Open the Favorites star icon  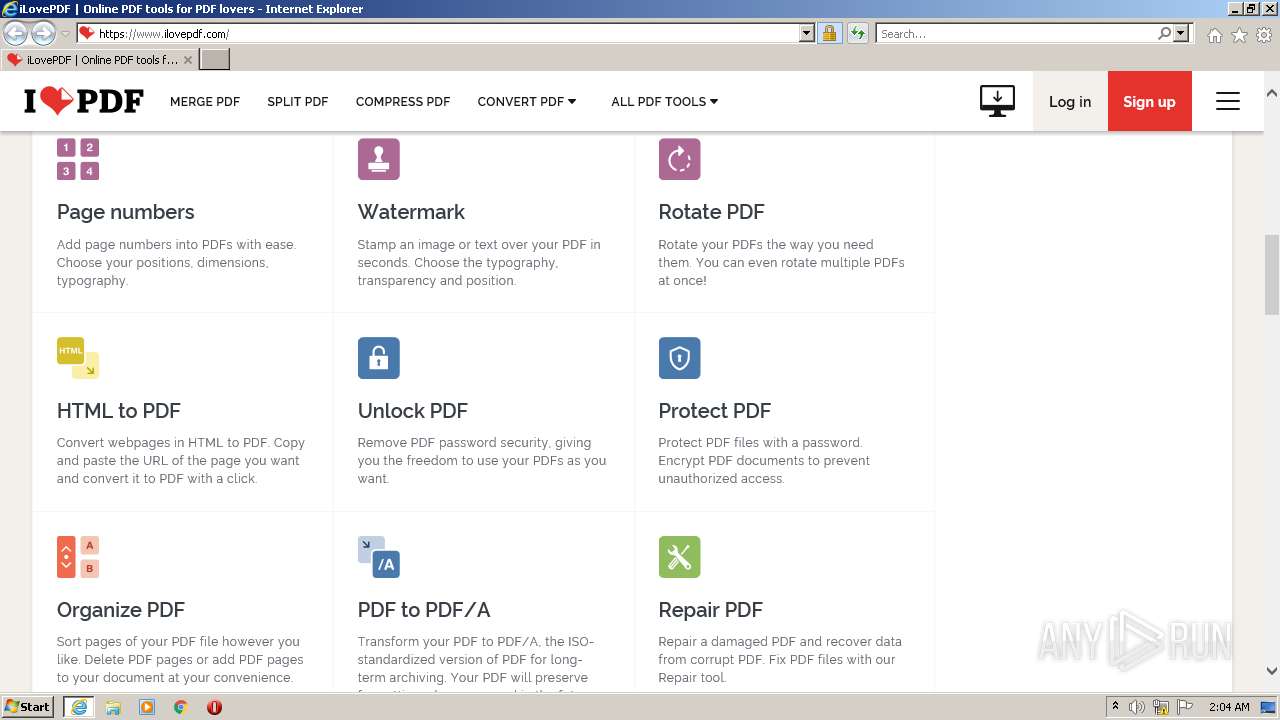[1239, 35]
